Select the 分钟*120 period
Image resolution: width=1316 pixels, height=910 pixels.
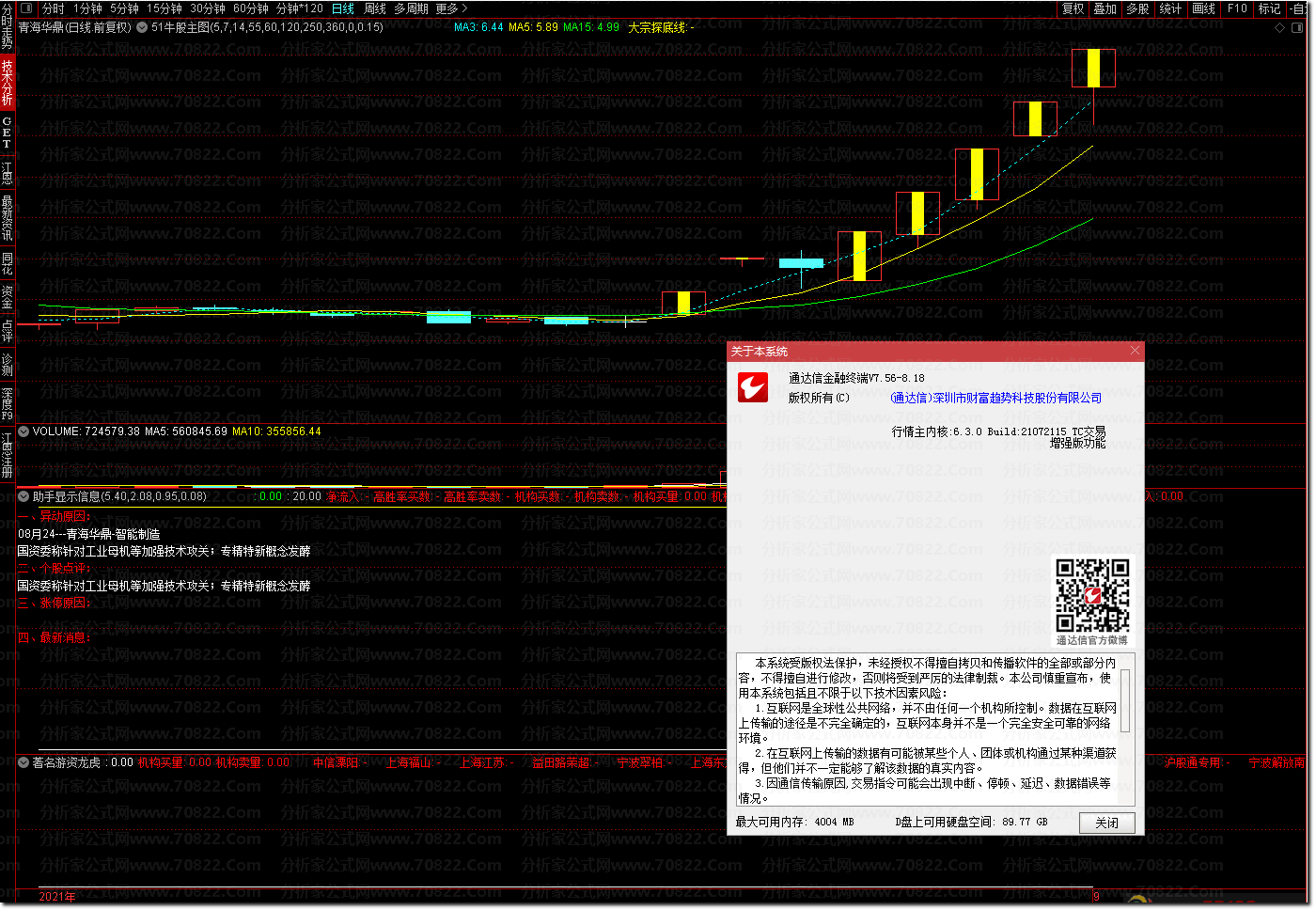300,8
